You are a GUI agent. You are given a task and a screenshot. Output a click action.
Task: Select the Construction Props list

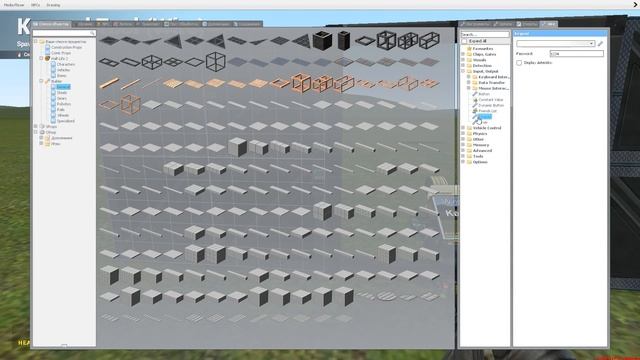point(67,47)
